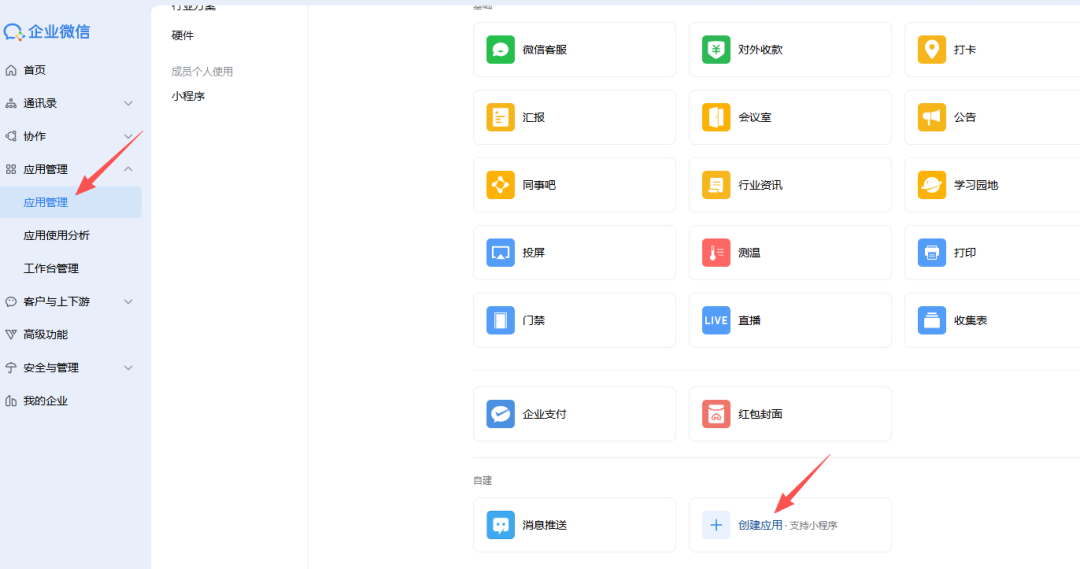Expand the 通讯录 chevron

[128, 103]
